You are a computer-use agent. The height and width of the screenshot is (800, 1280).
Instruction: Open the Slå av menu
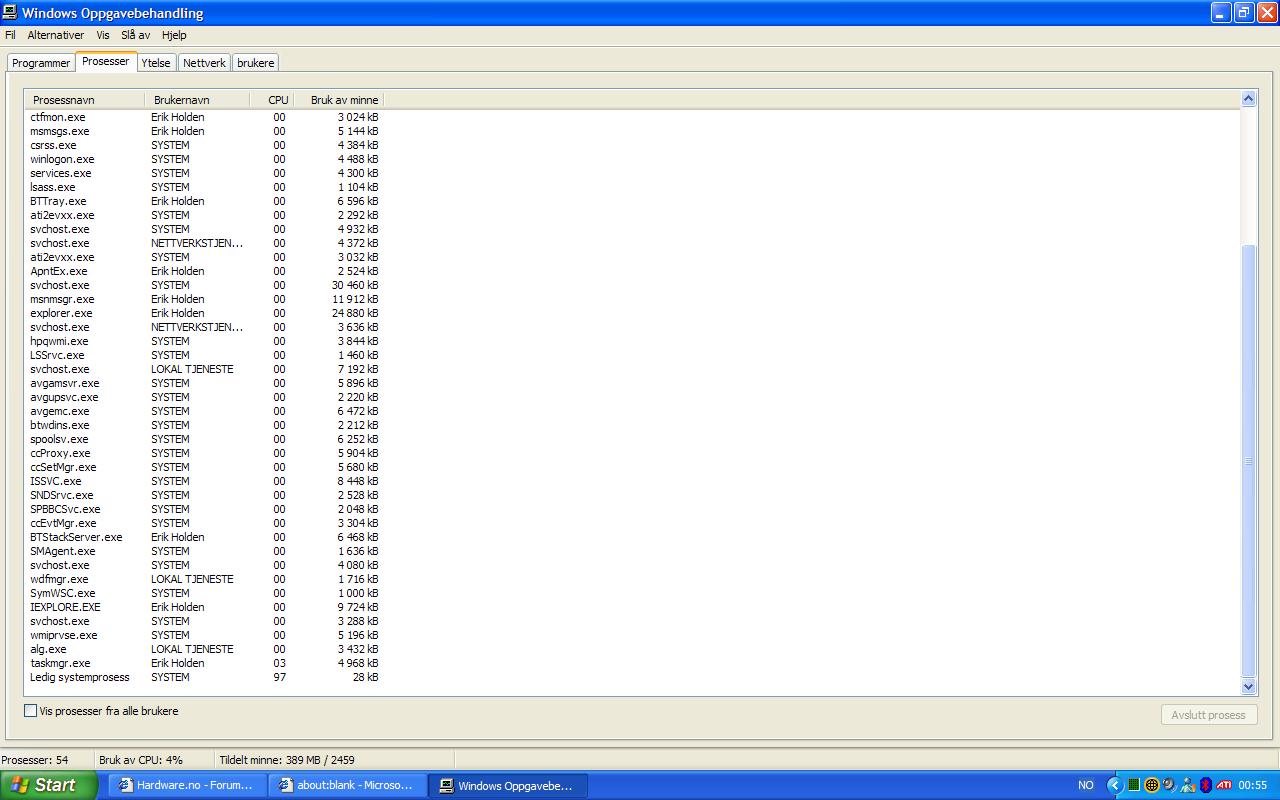point(136,35)
